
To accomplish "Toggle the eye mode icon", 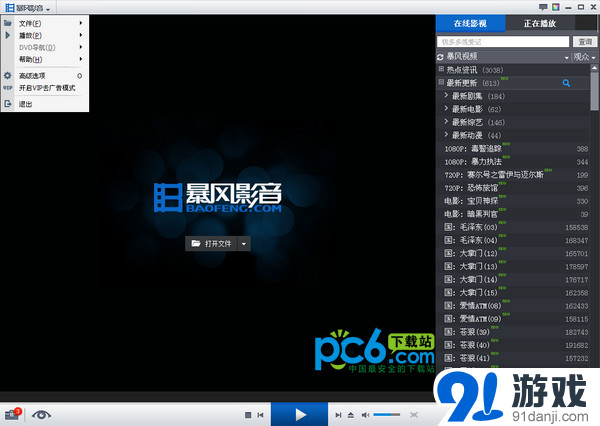I will 41,415.
